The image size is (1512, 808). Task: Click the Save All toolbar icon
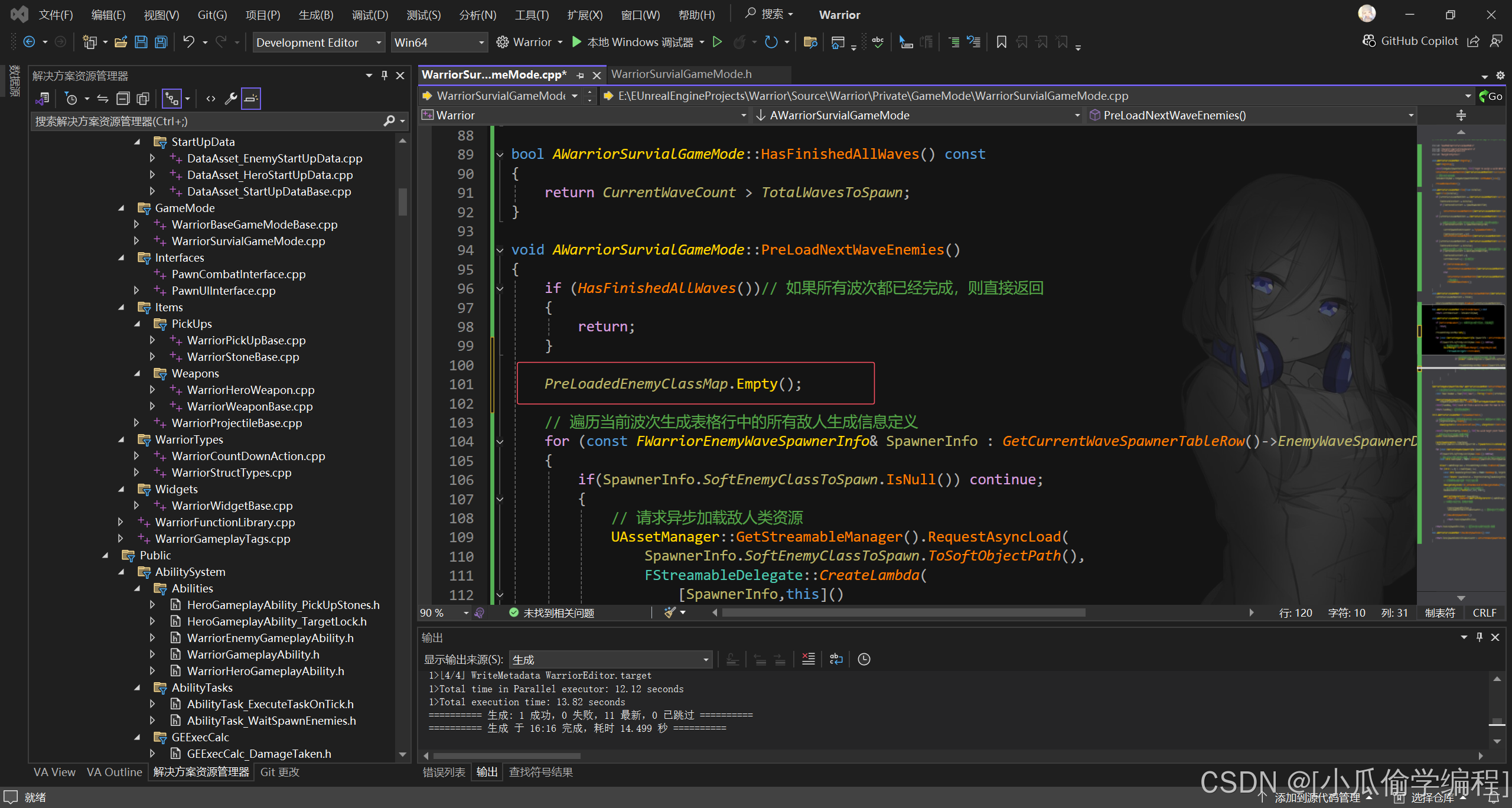click(161, 42)
